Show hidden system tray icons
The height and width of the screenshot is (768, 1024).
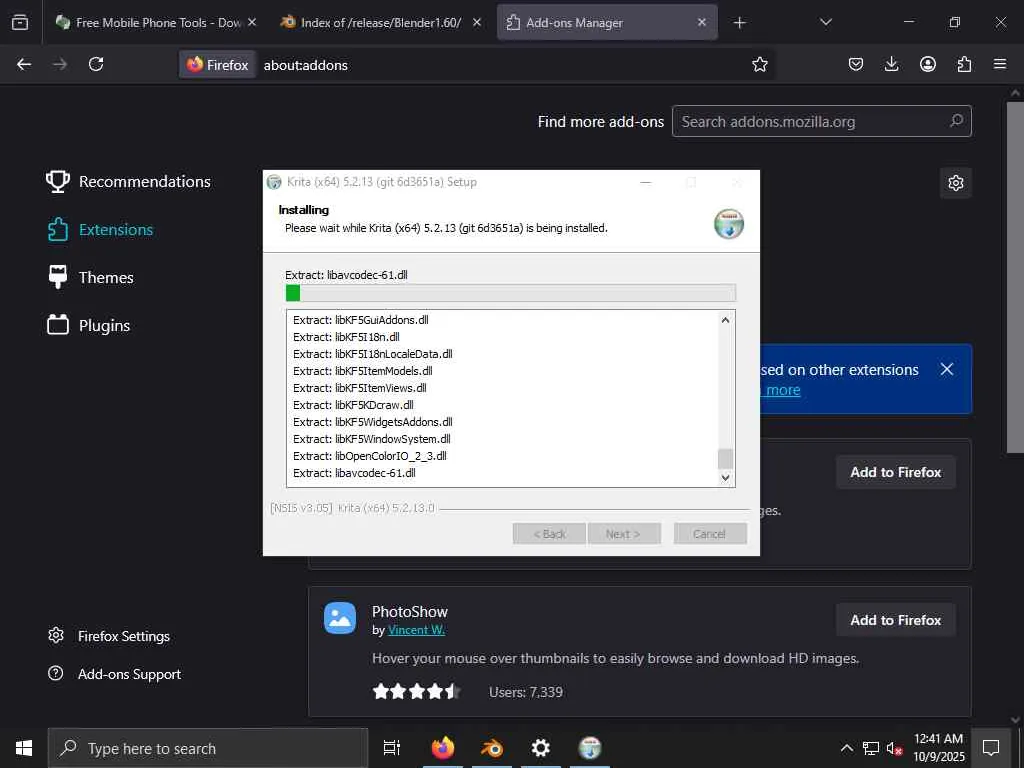pyautogui.click(x=846, y=748)
